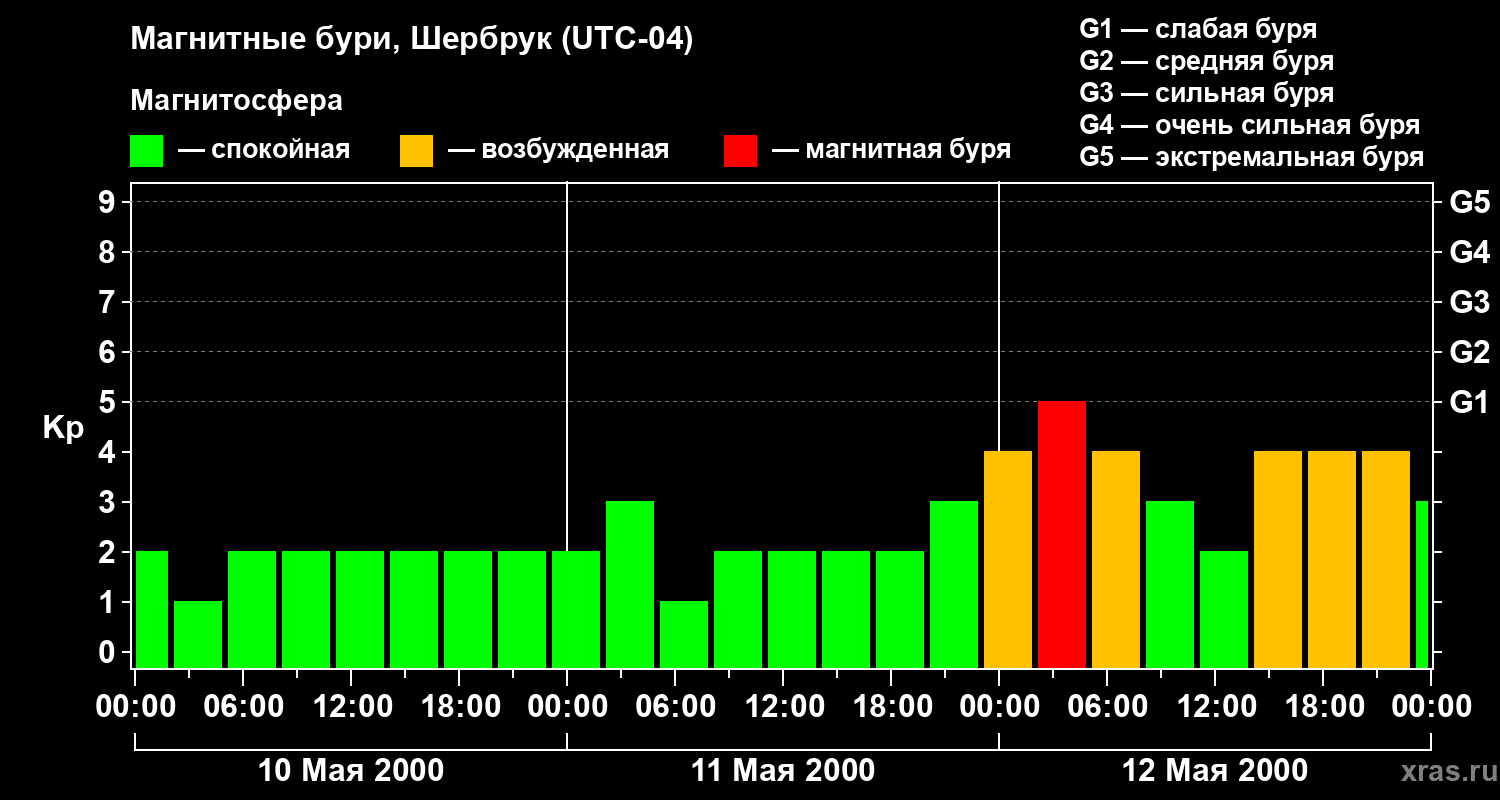
Task: Click the green Kp 2 bar on 12 May
Action: [1224, 609]
